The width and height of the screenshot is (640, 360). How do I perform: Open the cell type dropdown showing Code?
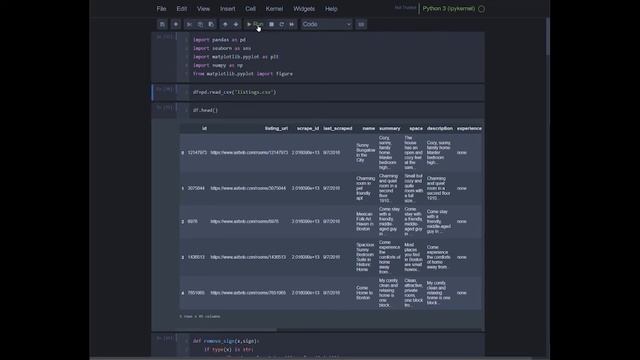tap(327, 24)
